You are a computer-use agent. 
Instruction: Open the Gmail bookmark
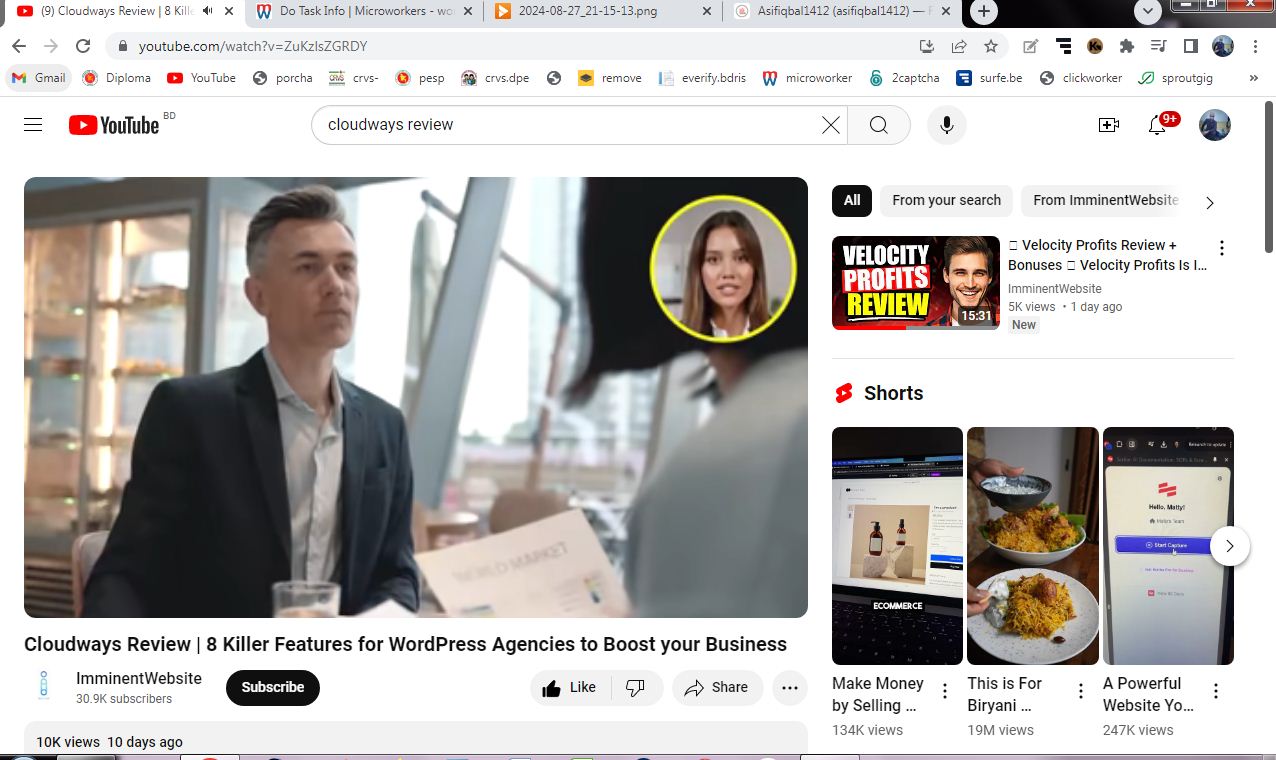tap(39, 78)
